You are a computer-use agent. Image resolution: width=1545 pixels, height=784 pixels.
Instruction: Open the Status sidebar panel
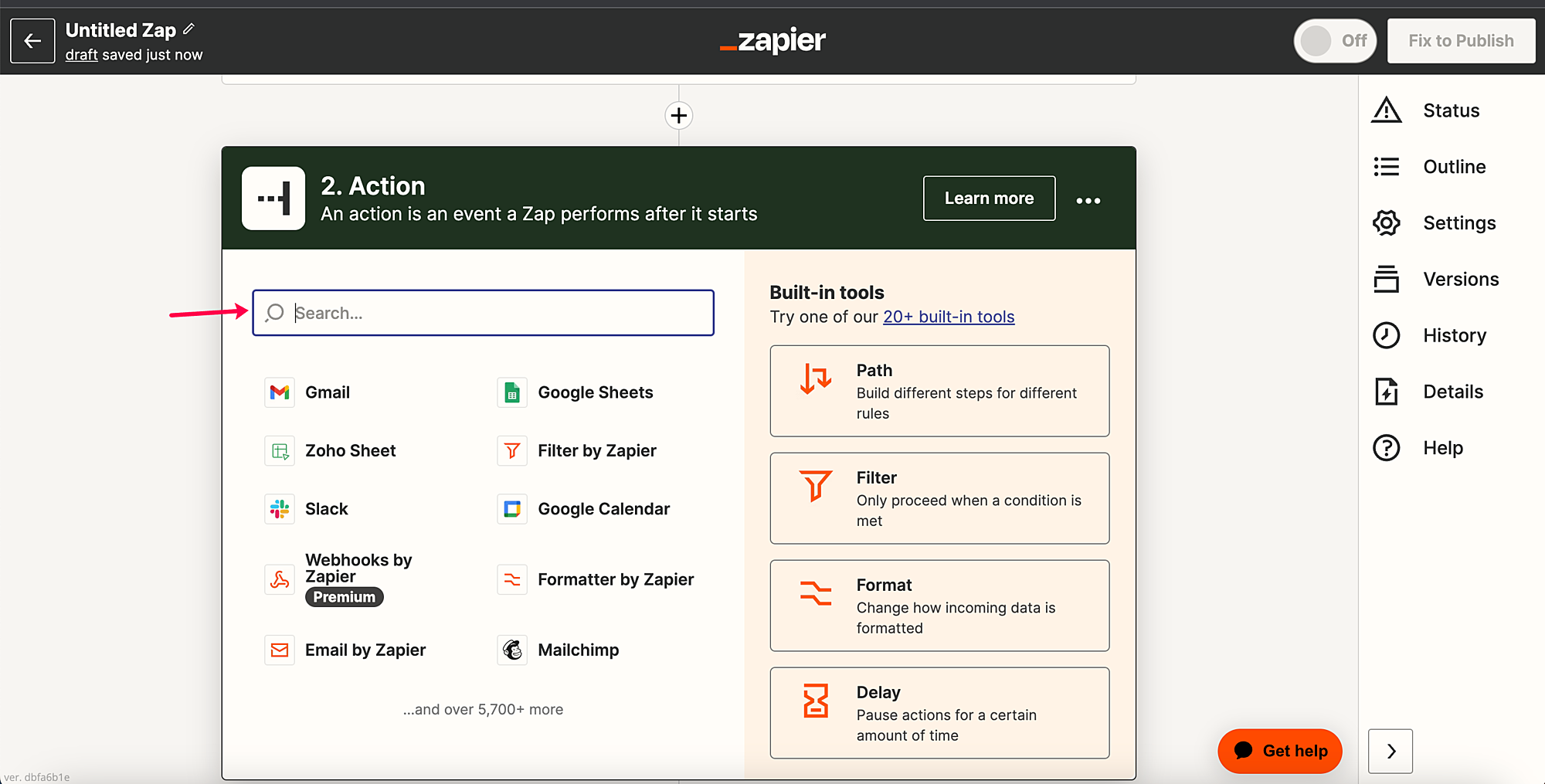[x=1451, y=110]
